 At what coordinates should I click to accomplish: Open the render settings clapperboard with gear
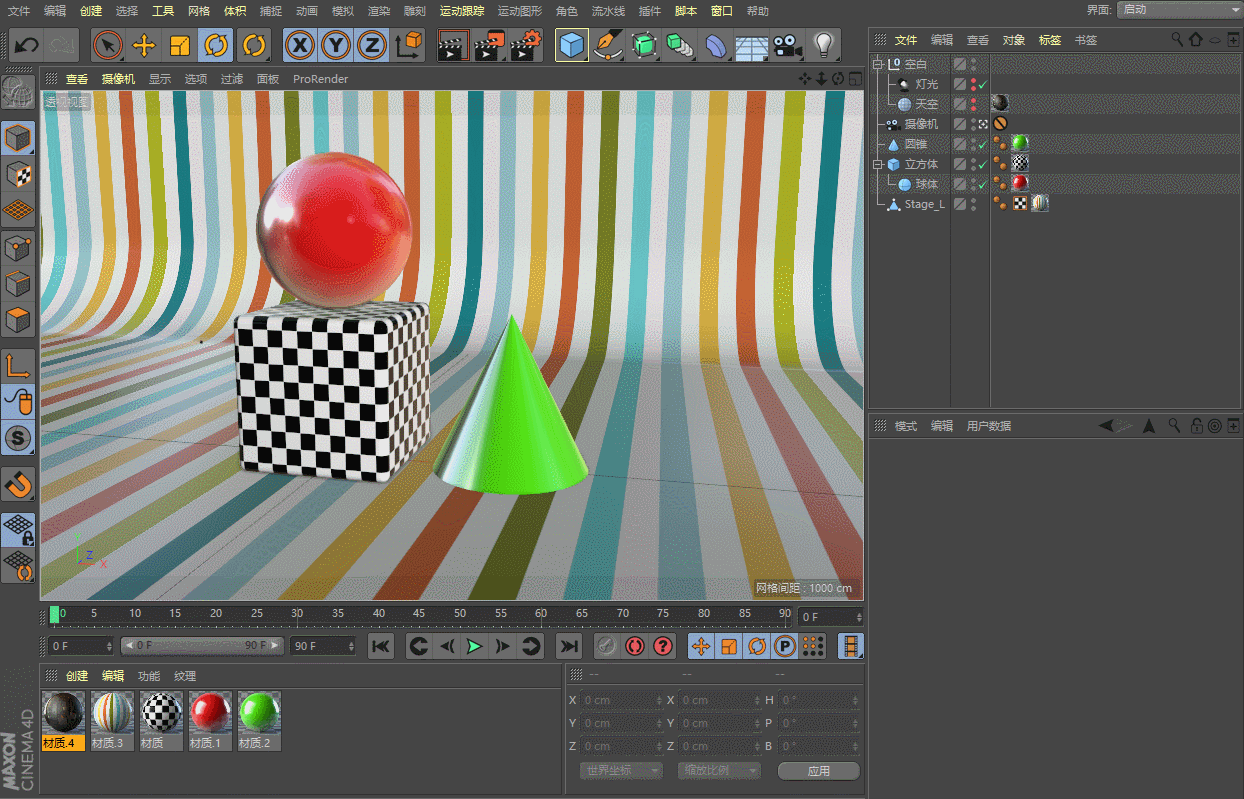tap(526, 45)
